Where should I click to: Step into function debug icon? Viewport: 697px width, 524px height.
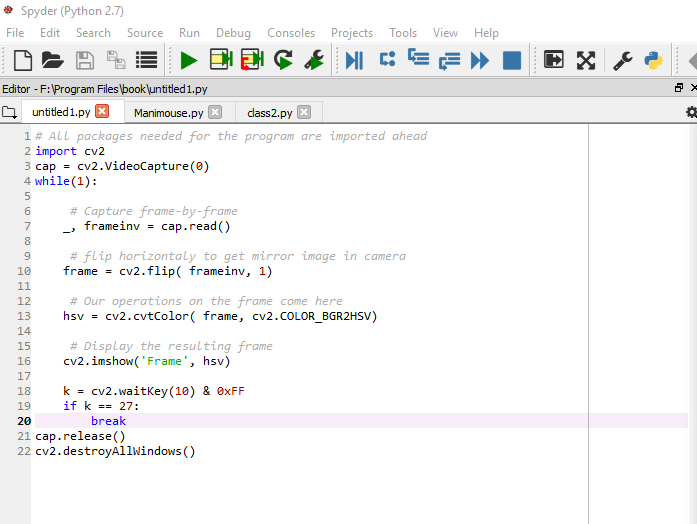coord(418,57)
